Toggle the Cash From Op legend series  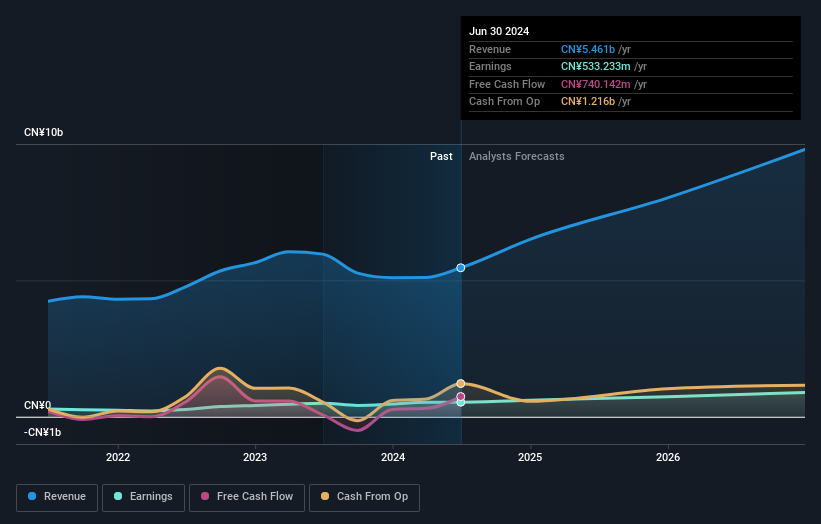click(x=364, y=497)
